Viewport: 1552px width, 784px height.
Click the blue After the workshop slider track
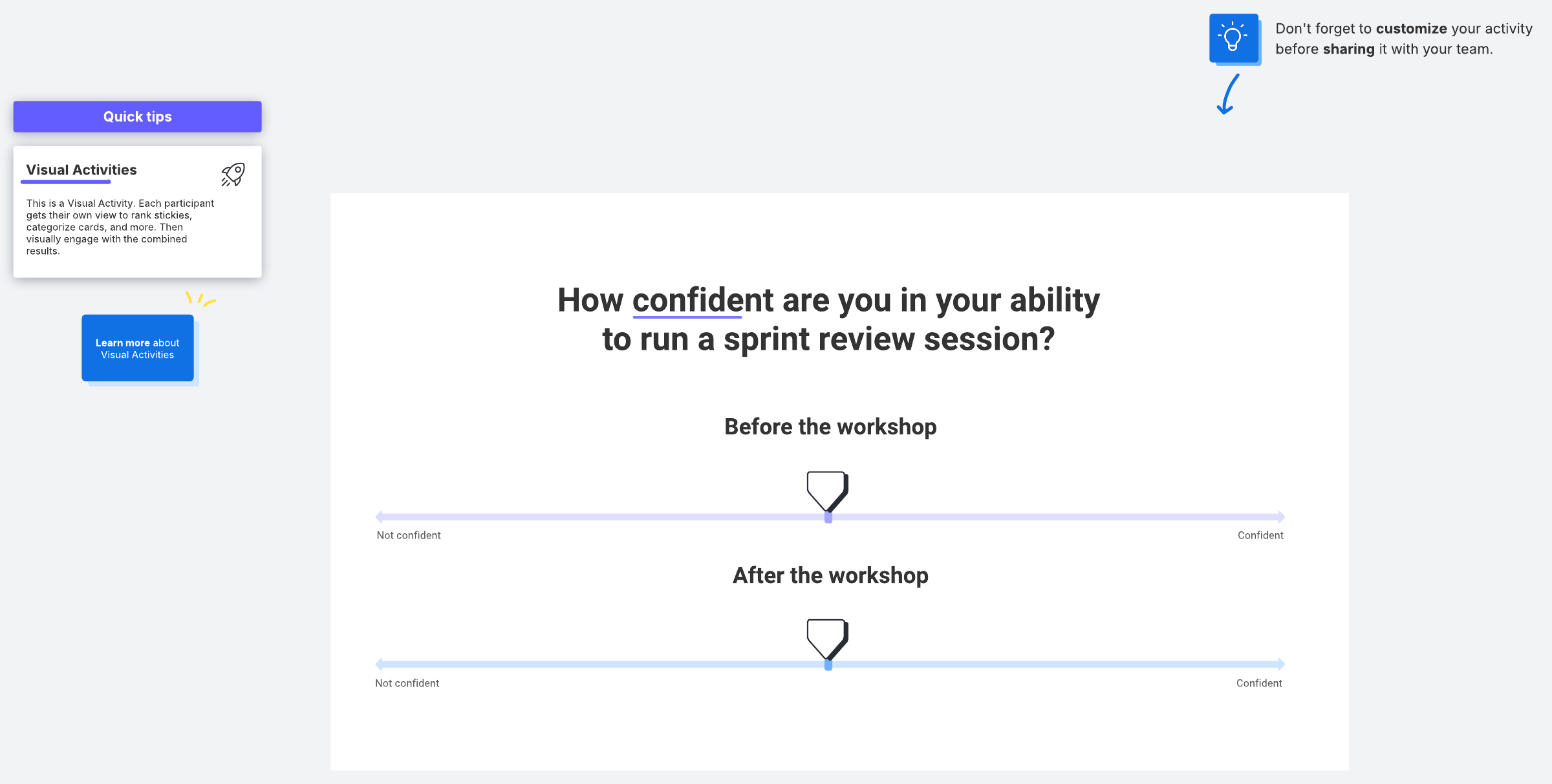(x=582, y=664)
